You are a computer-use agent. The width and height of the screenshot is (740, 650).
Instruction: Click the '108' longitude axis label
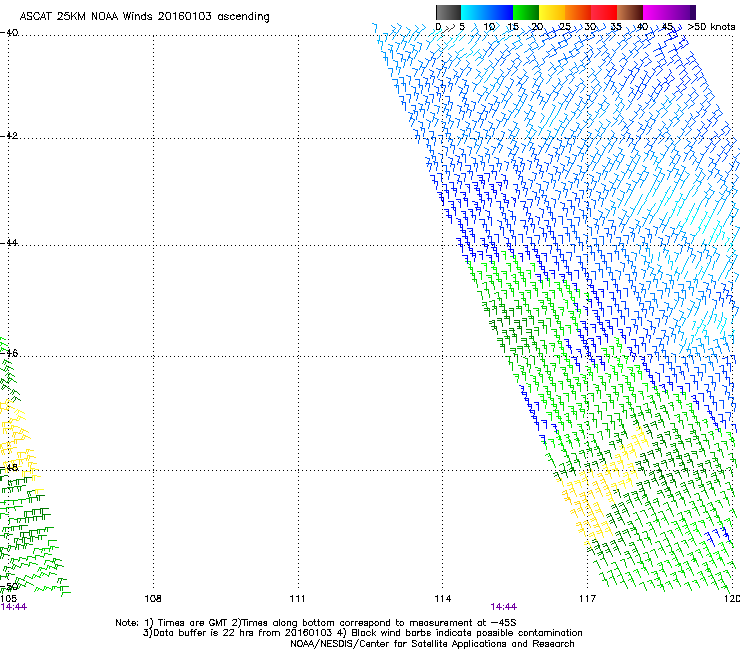153,599
